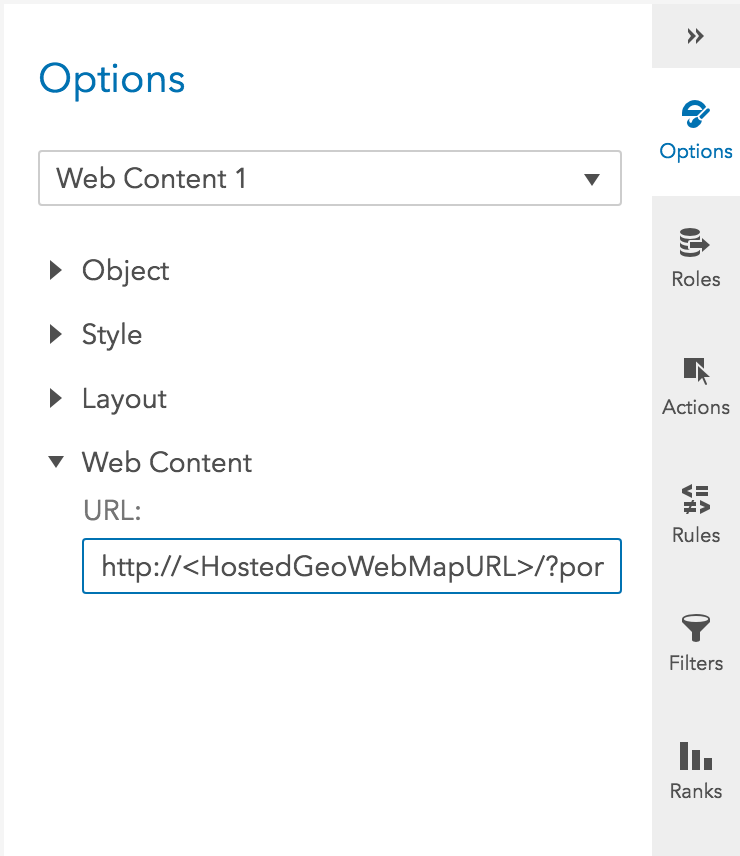Click the Options paintbrush icon
Image resolution: width=740 pixels, height=856 pixels.
[695, 116]
